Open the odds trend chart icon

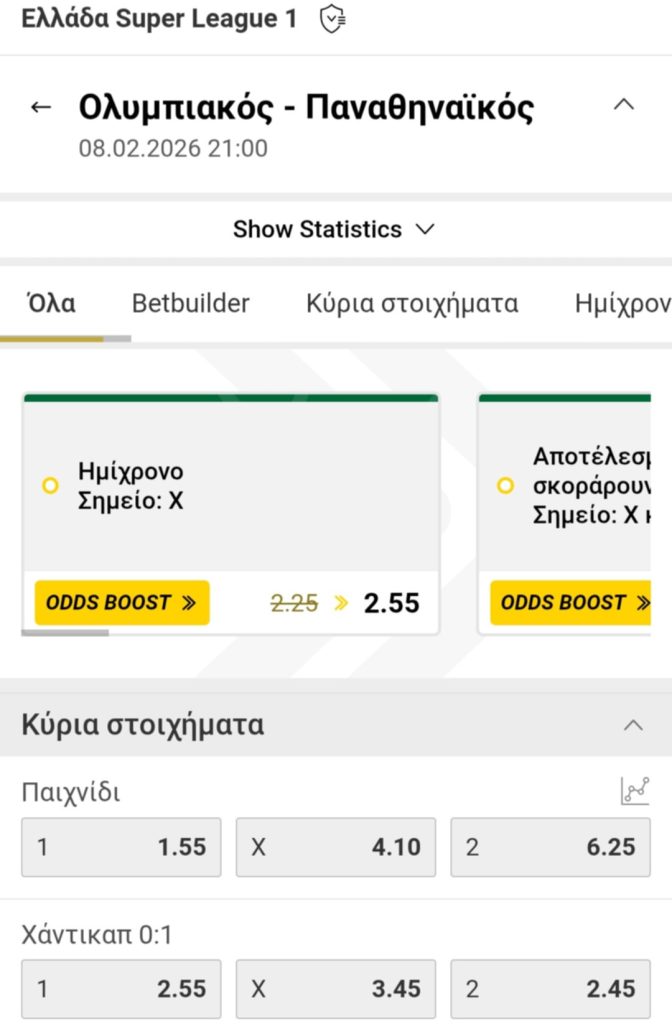637,790
